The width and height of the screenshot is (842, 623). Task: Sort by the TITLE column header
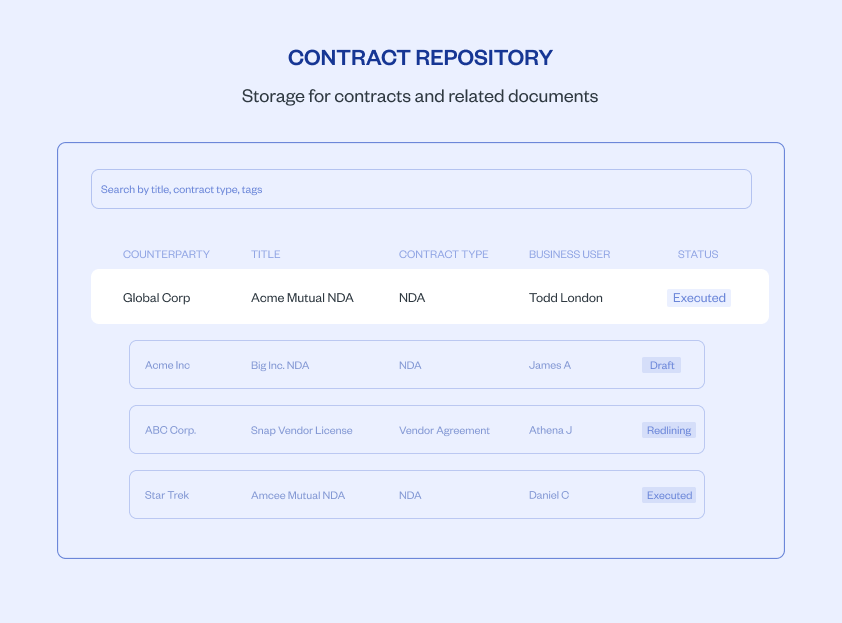(265, 254)
